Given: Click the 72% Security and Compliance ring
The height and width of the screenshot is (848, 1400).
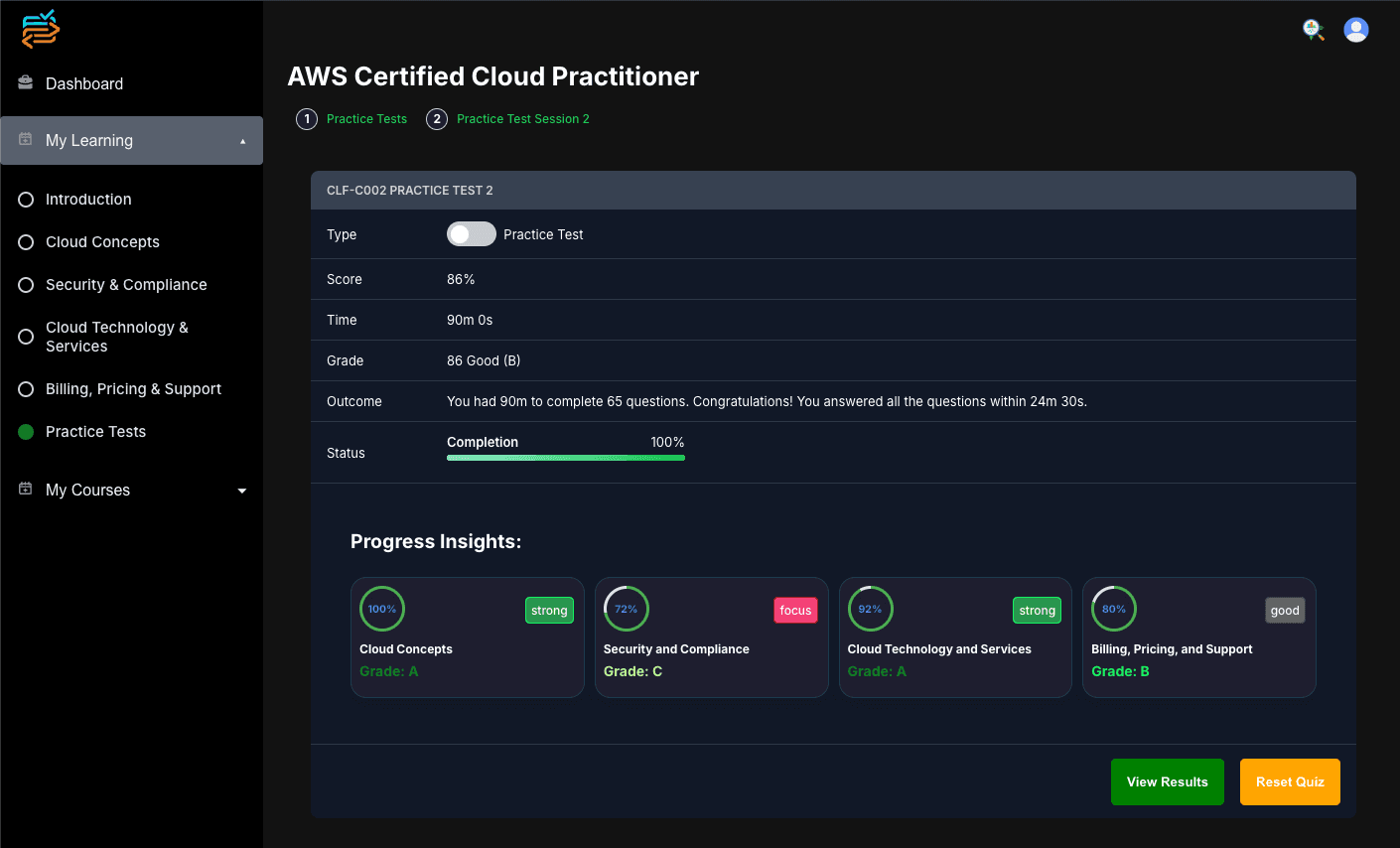Looking at the screenshot, I should tap(626, 609).
